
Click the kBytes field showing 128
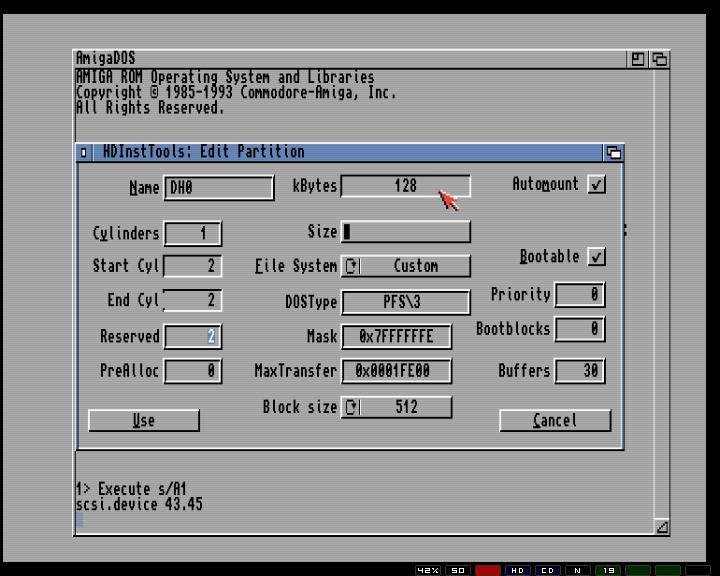pos(406,186)
